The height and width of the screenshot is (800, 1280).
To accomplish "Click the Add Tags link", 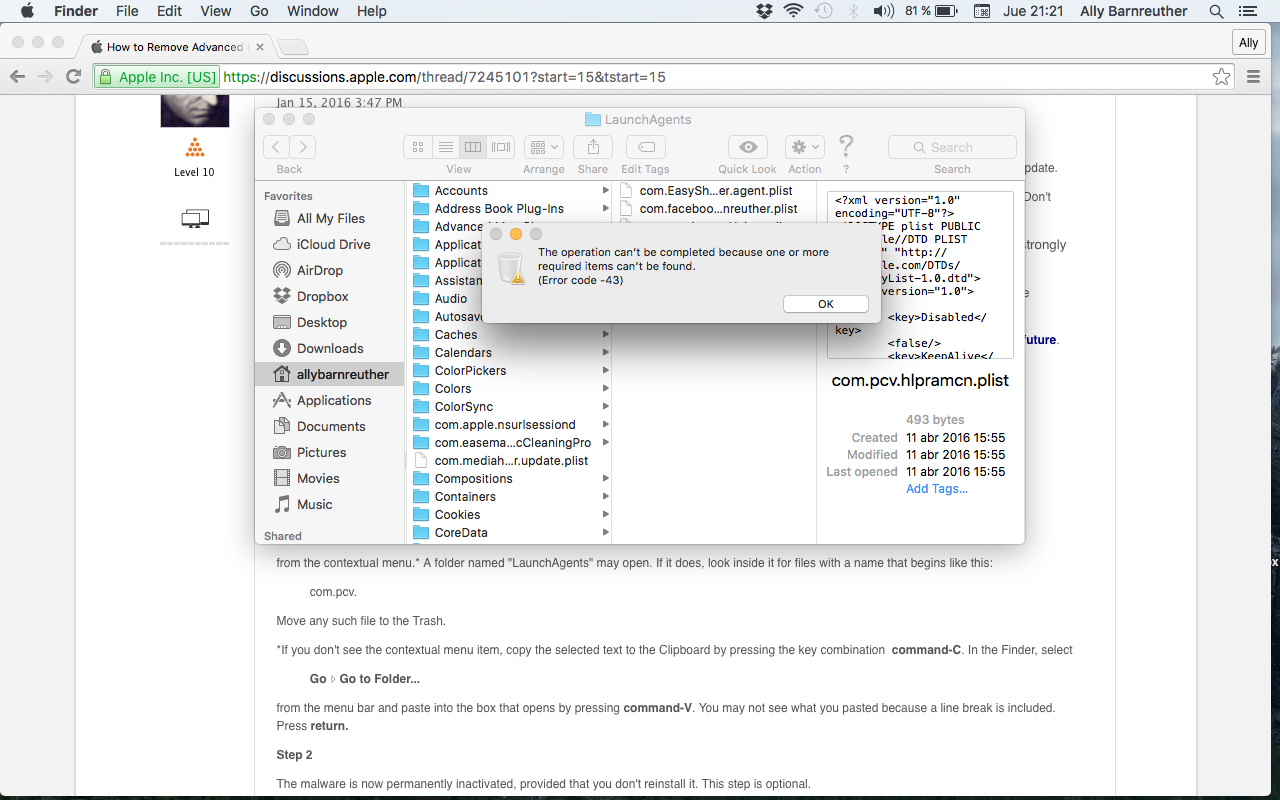I will 937,489.
